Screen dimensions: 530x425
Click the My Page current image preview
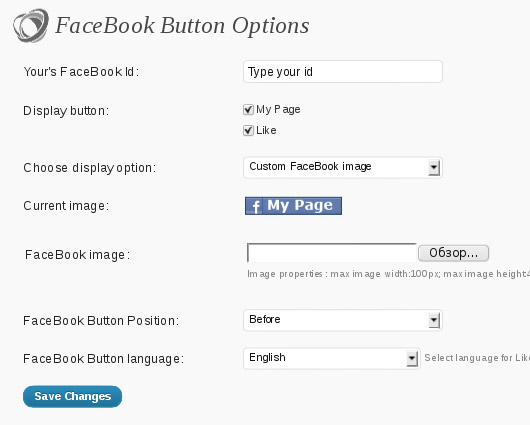tap(293, 206)
